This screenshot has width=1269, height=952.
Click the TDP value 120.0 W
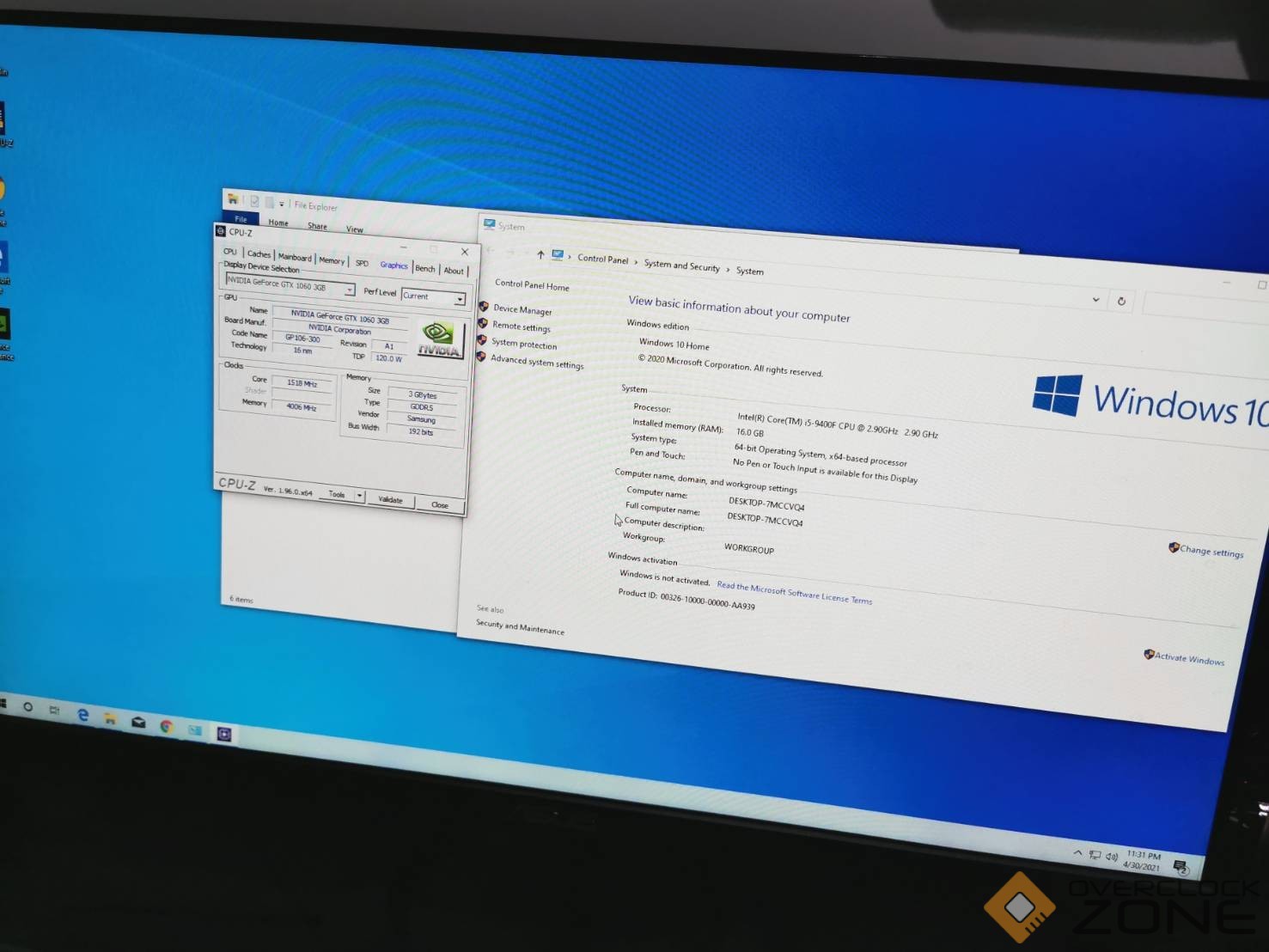[x=388, y=358]
